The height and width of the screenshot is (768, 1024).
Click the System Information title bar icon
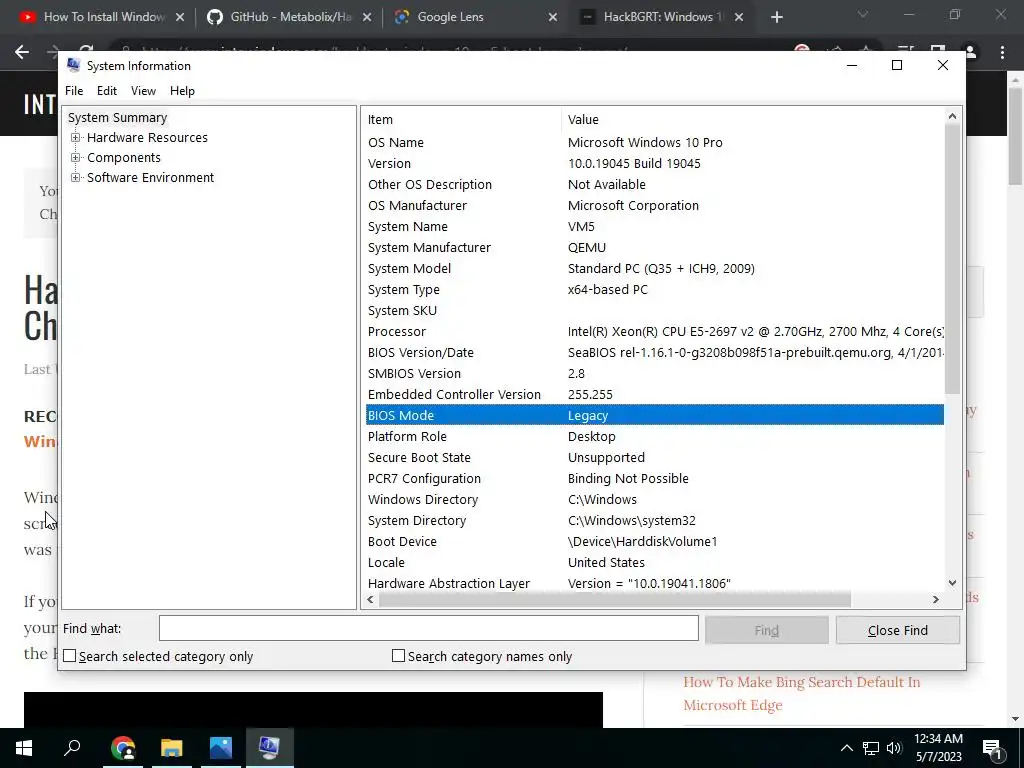73,65
